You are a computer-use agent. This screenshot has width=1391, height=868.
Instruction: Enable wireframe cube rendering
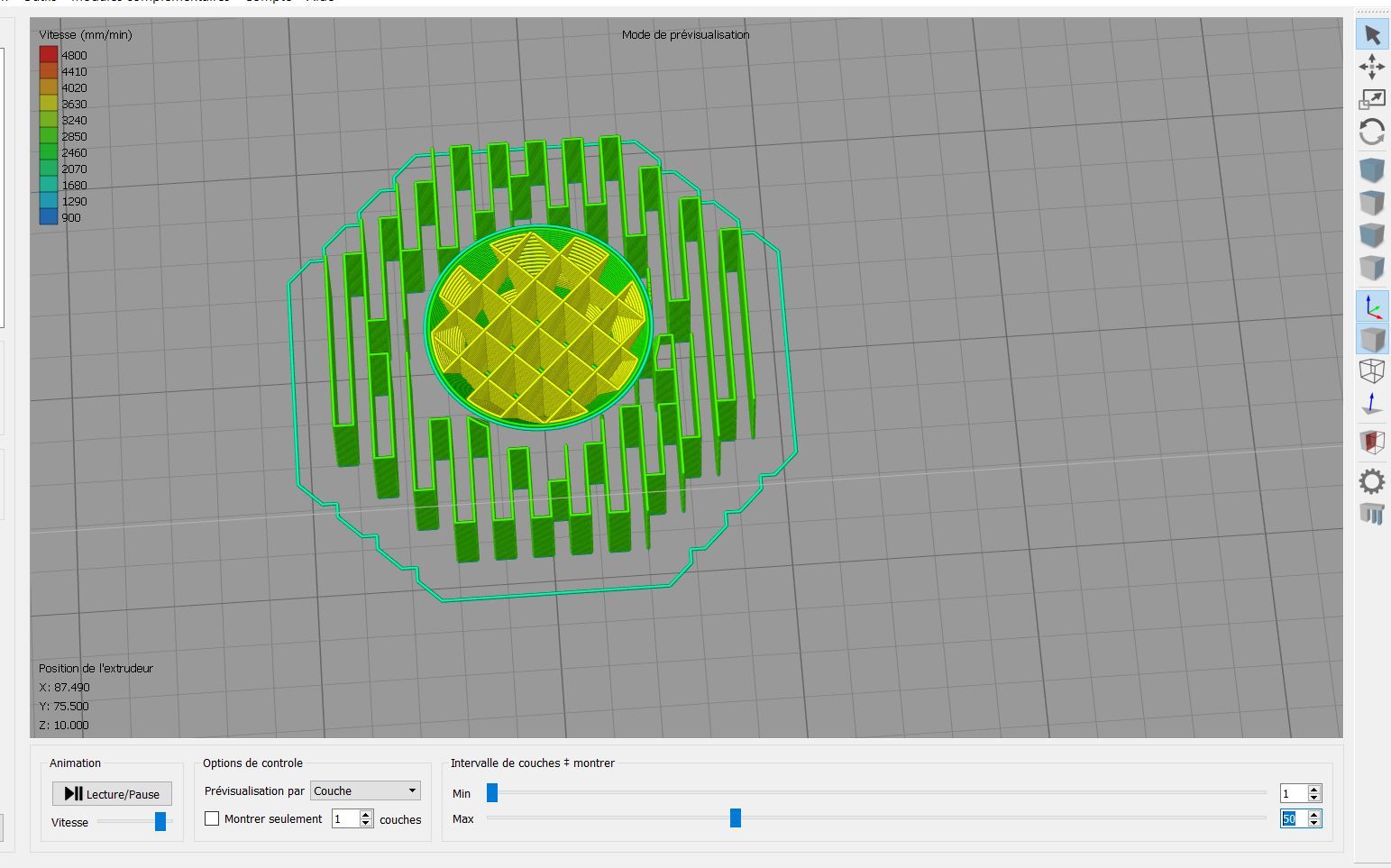[1372, 371]
